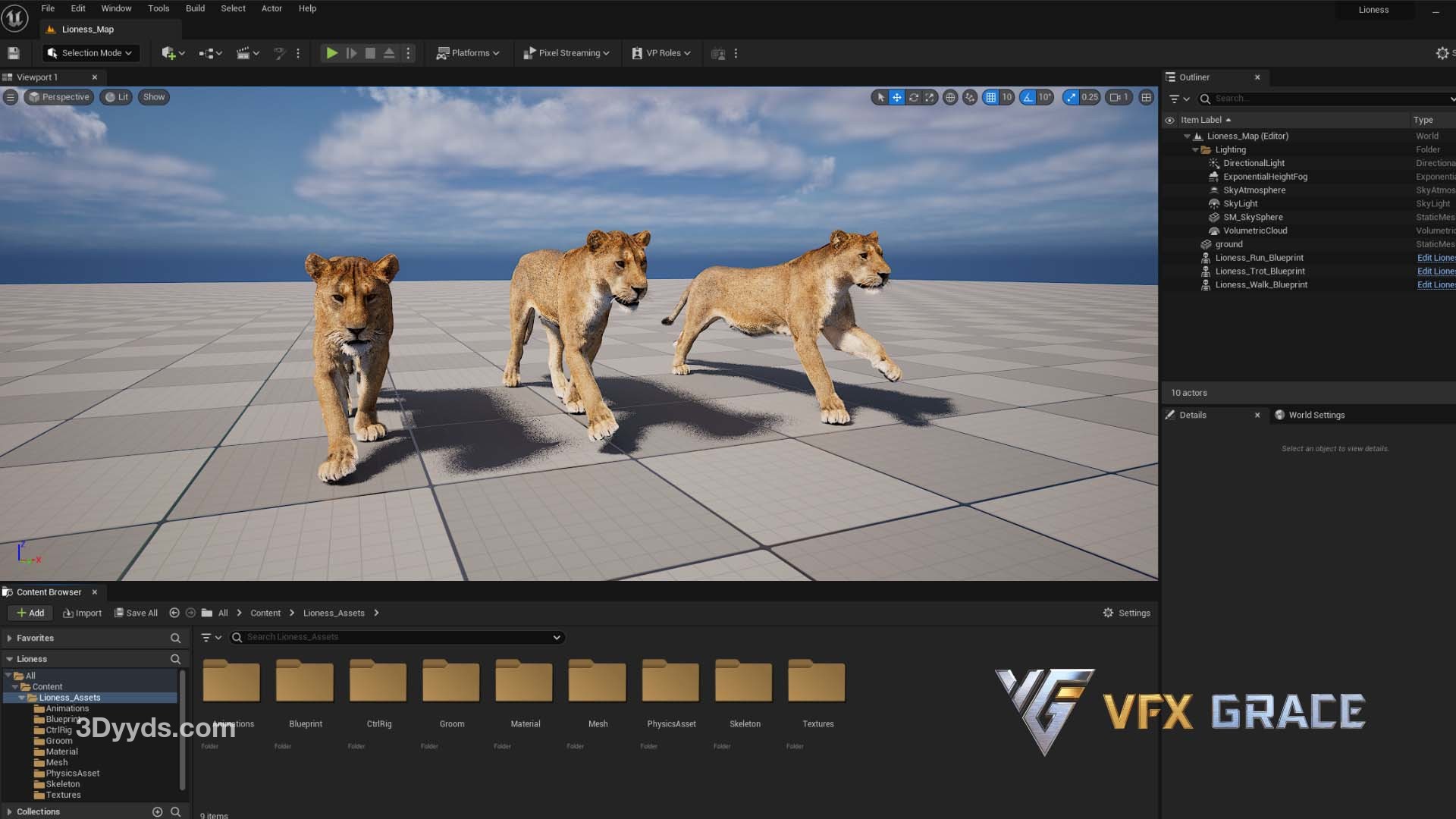Viewport: 1456px width, 819px height.
Task: Click the surface snapping icon
Action: (970, 97)
